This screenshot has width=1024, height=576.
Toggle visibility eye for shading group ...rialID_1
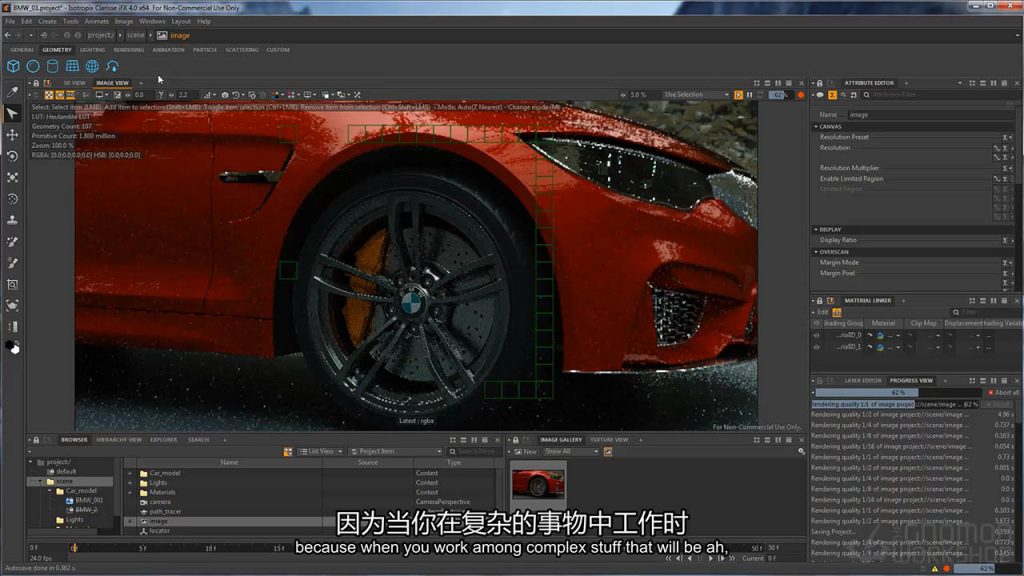(816, 347)
